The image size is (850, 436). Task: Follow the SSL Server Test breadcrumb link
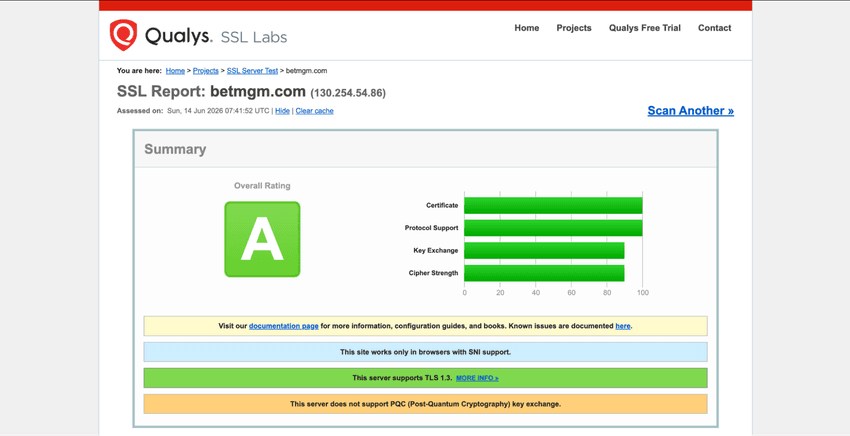252,70
